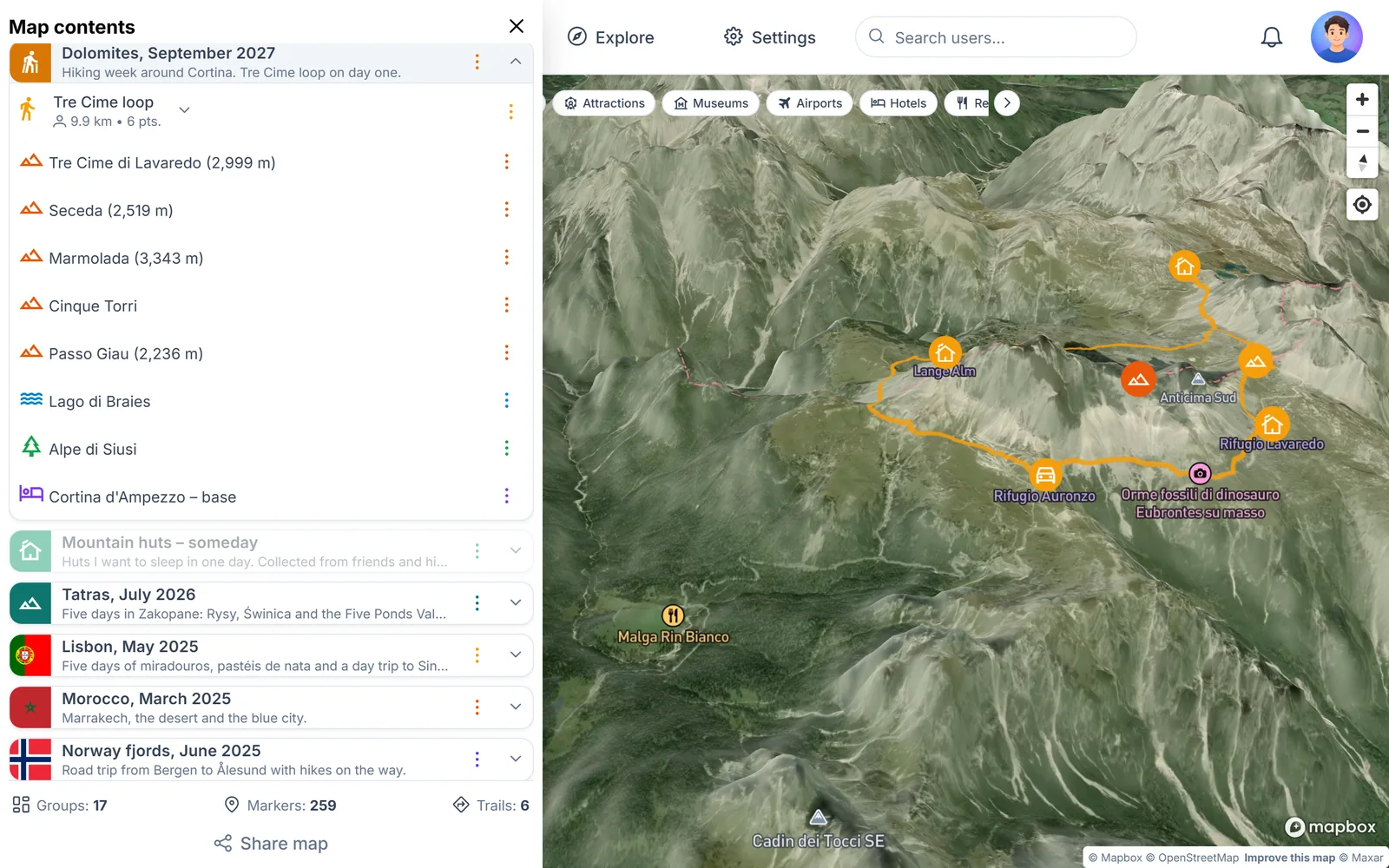Screen dimensions: 1389x868
Task: Open options menu for Seceda marker
Action: (507, 210)
